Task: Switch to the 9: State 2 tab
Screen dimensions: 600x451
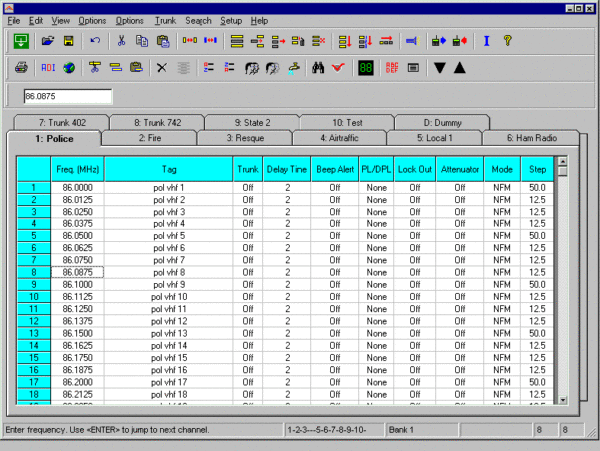Action: coord(252,123)
